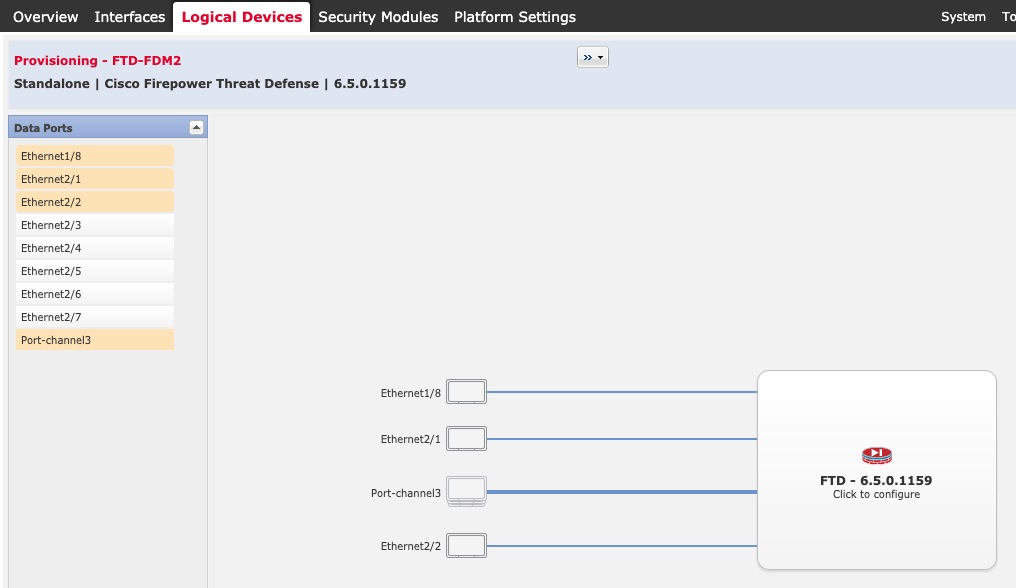Select the highlighted Ethernet1/8 data port entry

pos(94,156)
